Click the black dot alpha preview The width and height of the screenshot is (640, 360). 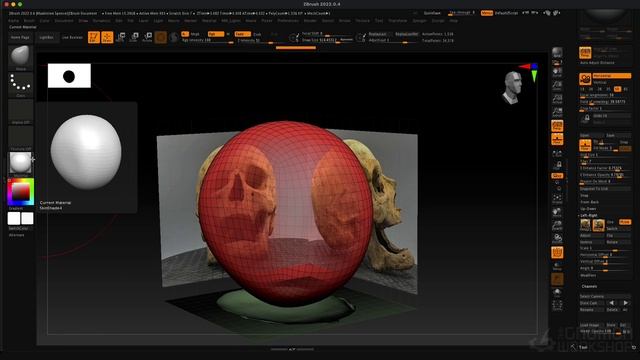(69, 76)
